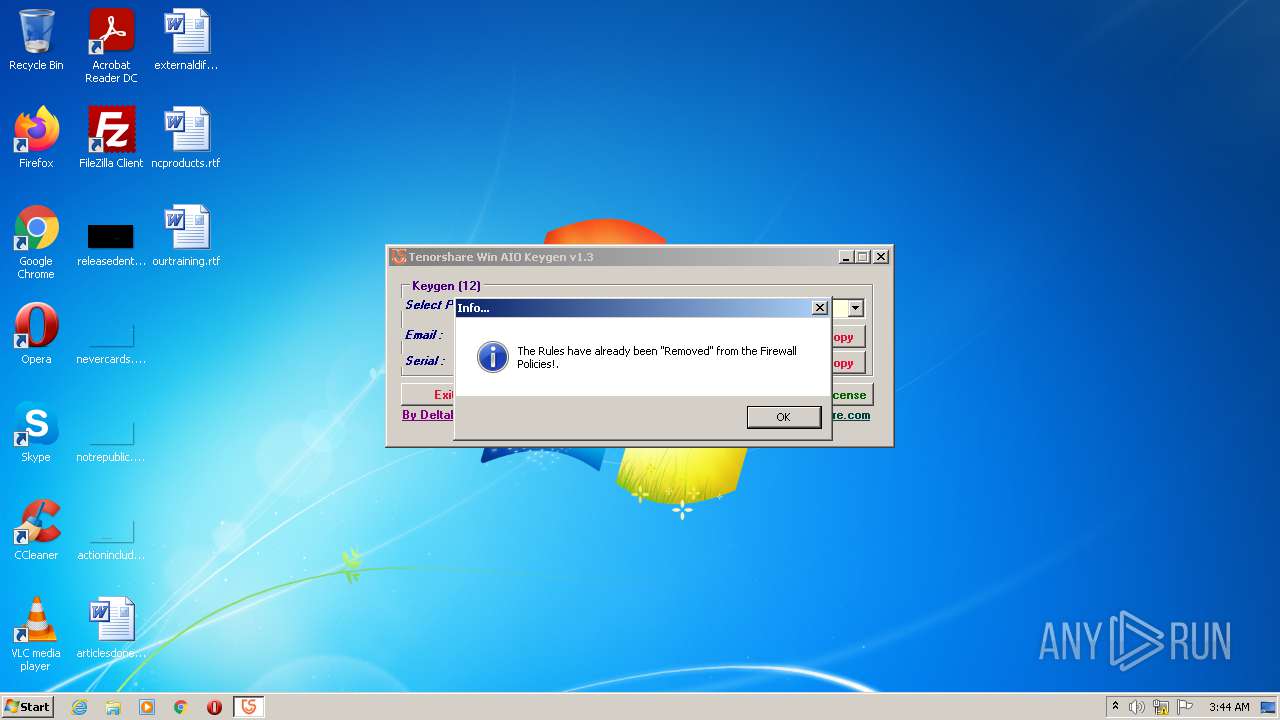Show hidden system tray icons
The width and height of the screenshot is (1280, 720).
pos(1115,707)
